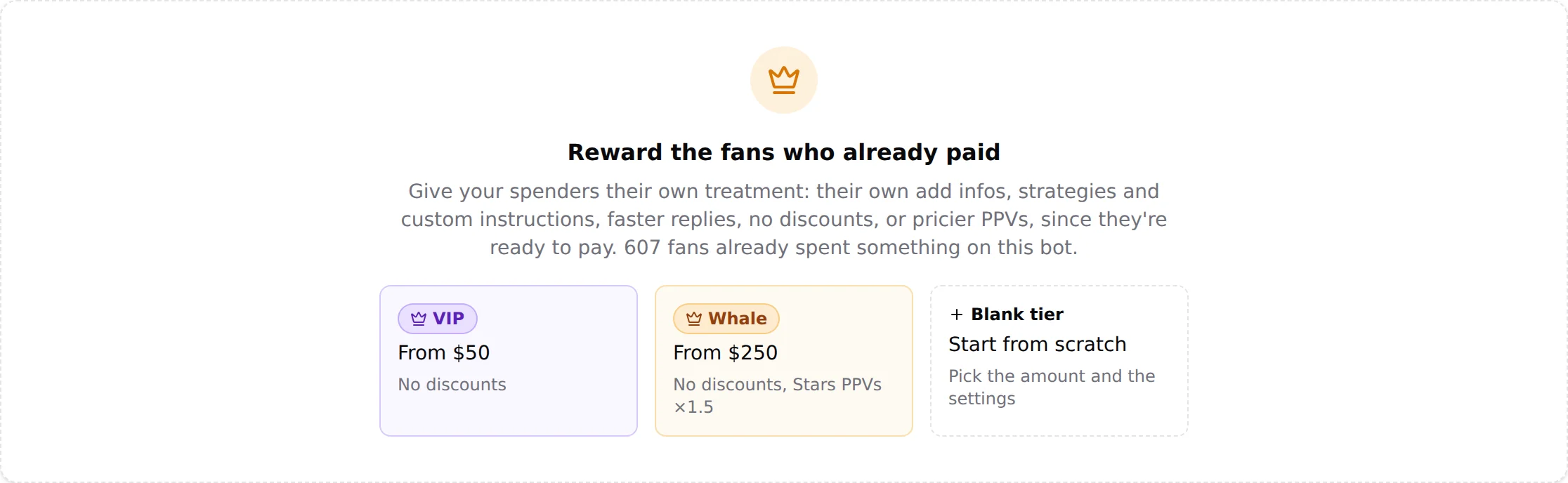Click the "Reward the fans who already paid" heading

[x=784, y=152]
